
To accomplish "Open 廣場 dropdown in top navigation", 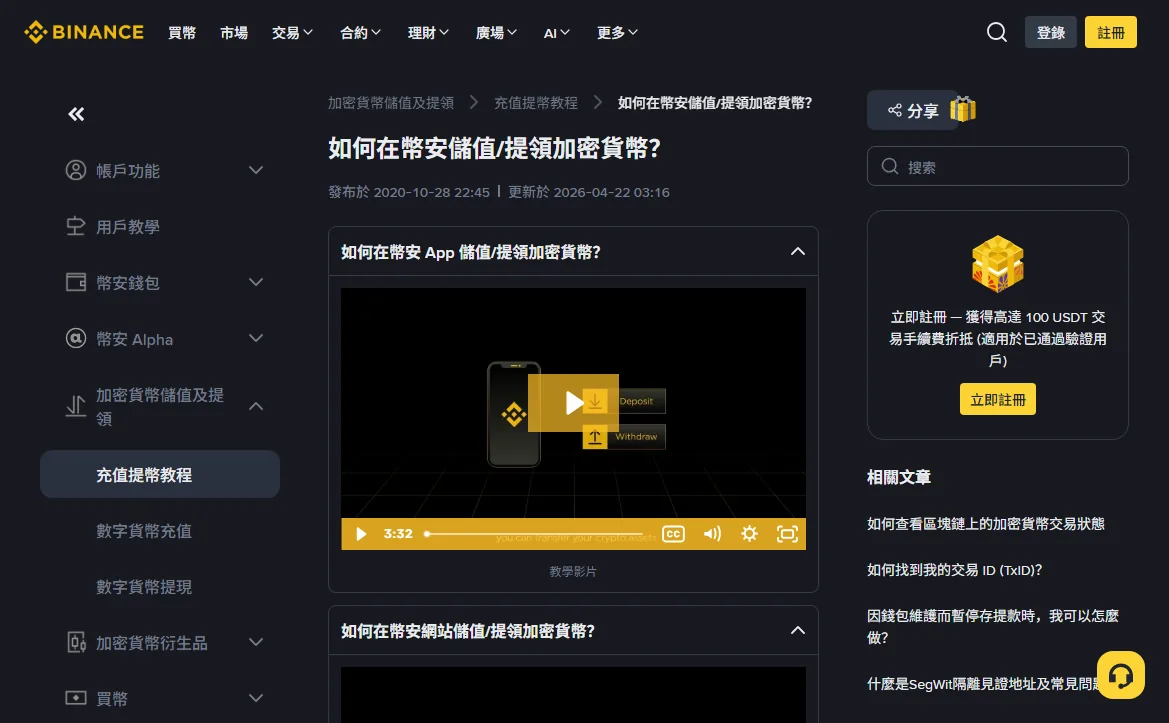I will (x=496, y=32).
